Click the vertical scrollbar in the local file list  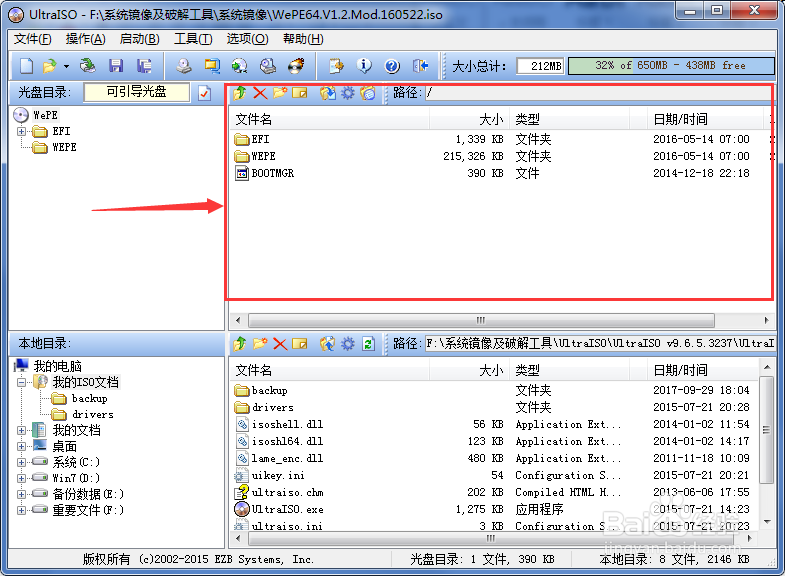766,430
